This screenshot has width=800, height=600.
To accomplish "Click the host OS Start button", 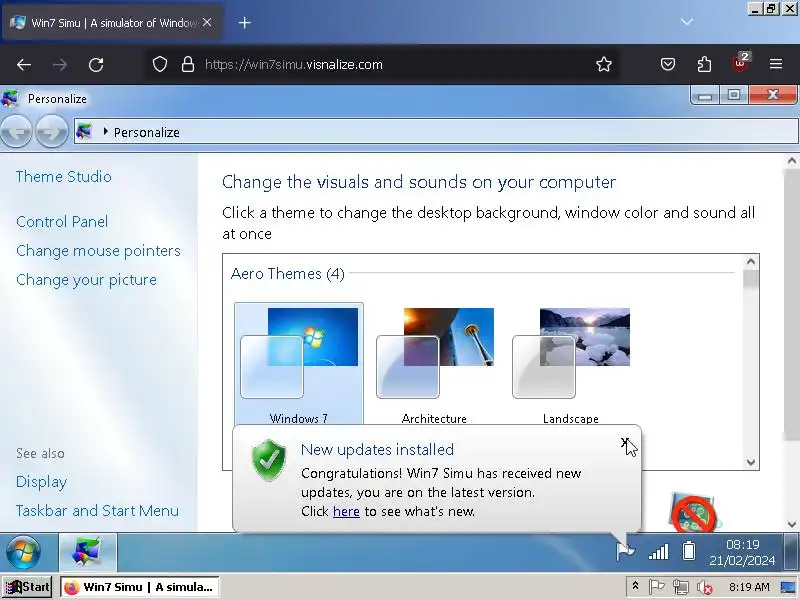I will (x=28, y=587).
